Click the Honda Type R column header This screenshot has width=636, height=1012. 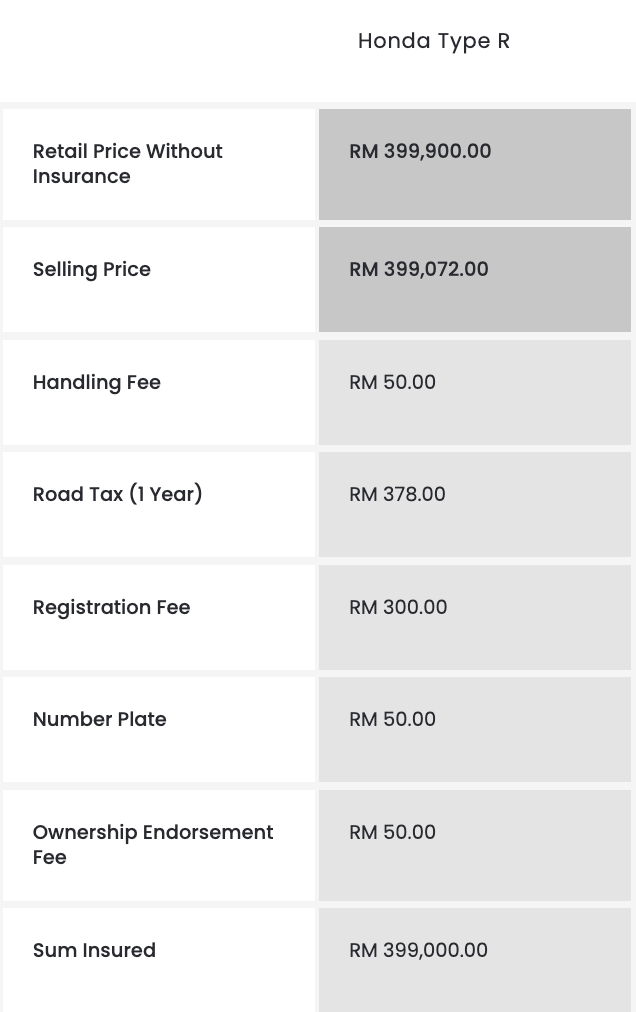pyautogui.click(x=434, y=41)
